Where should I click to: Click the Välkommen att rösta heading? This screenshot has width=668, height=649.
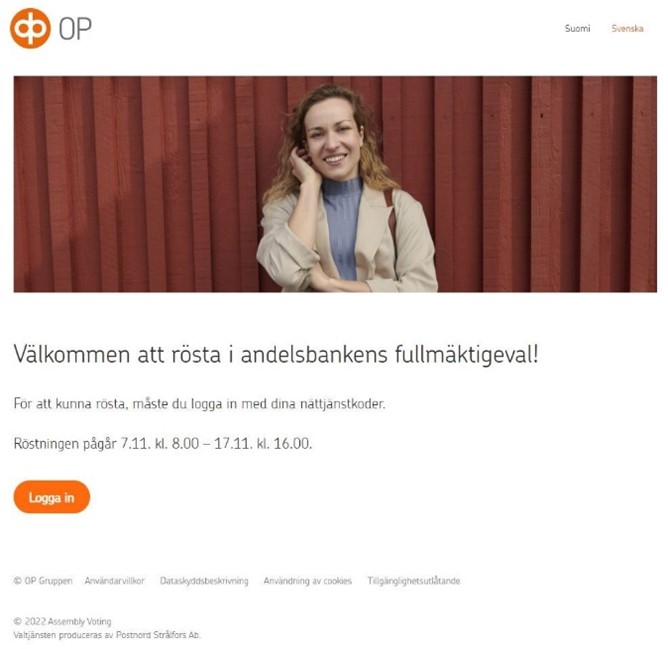point(276,355)
